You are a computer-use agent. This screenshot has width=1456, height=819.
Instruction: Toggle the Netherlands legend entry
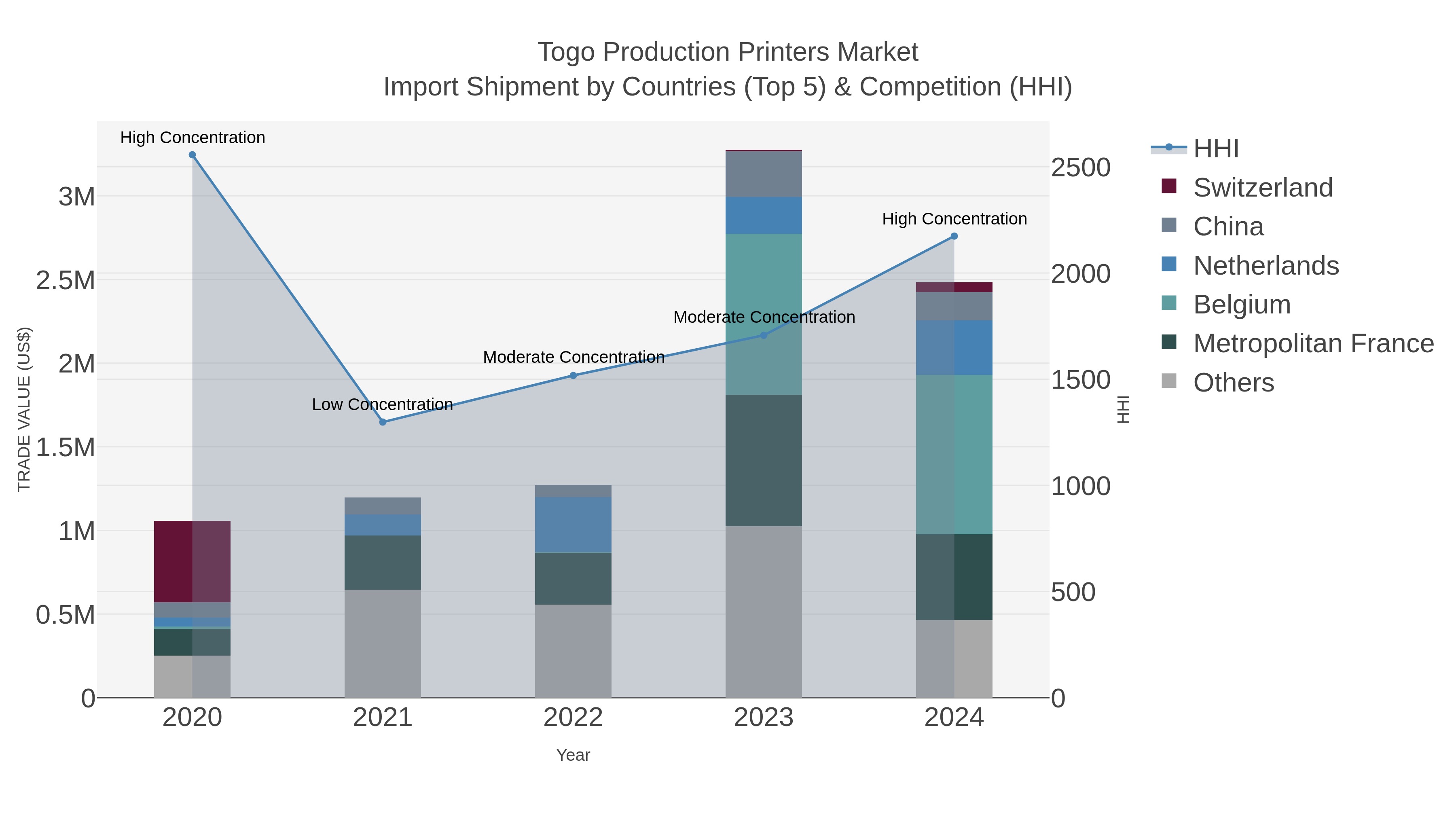[1250, 266]
